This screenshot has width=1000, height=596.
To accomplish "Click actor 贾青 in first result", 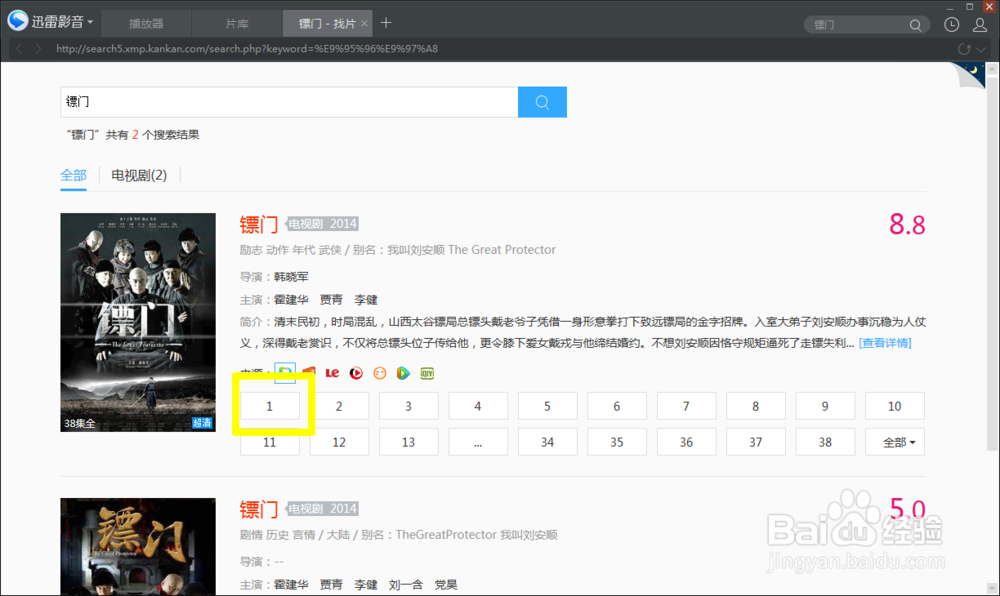I will tap(331, 300).
